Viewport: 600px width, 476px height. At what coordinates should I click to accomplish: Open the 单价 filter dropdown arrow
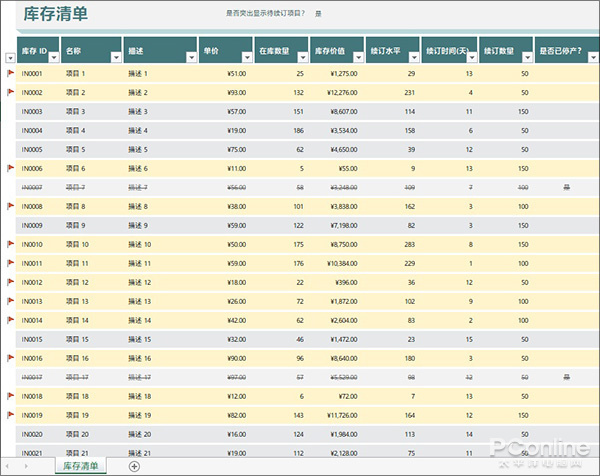tap(245, 59)
